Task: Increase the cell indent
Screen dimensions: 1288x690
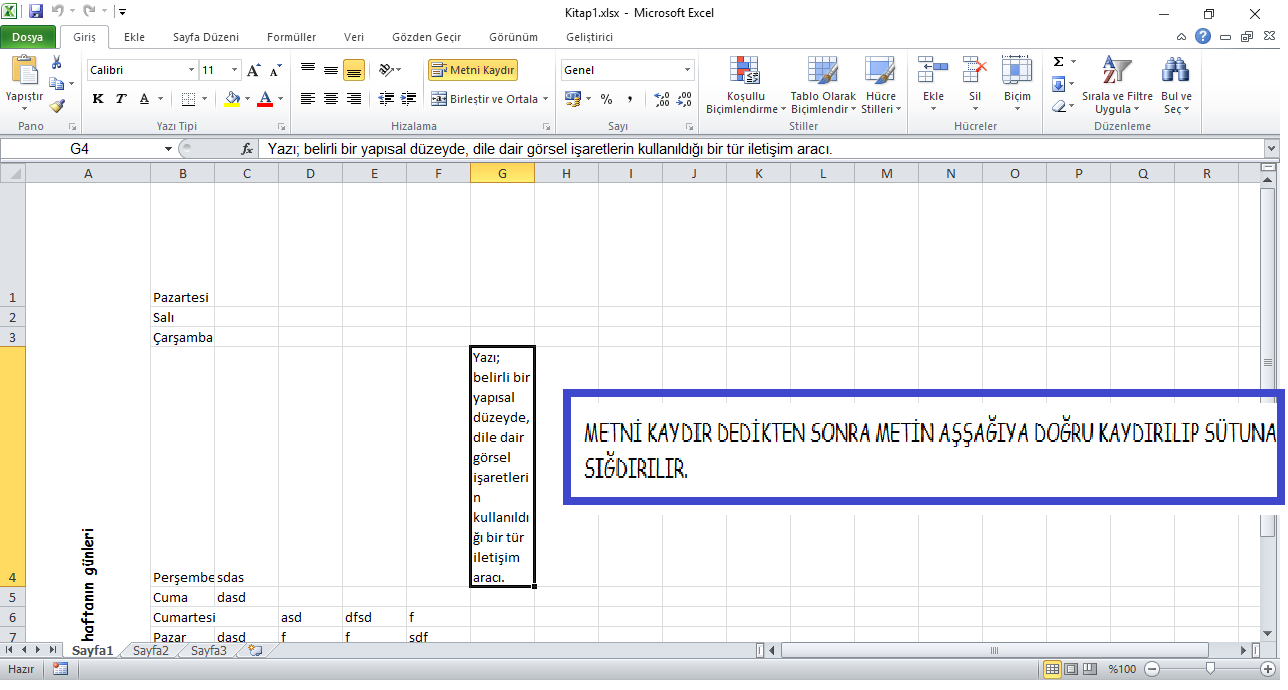Action: pos(408,98)
